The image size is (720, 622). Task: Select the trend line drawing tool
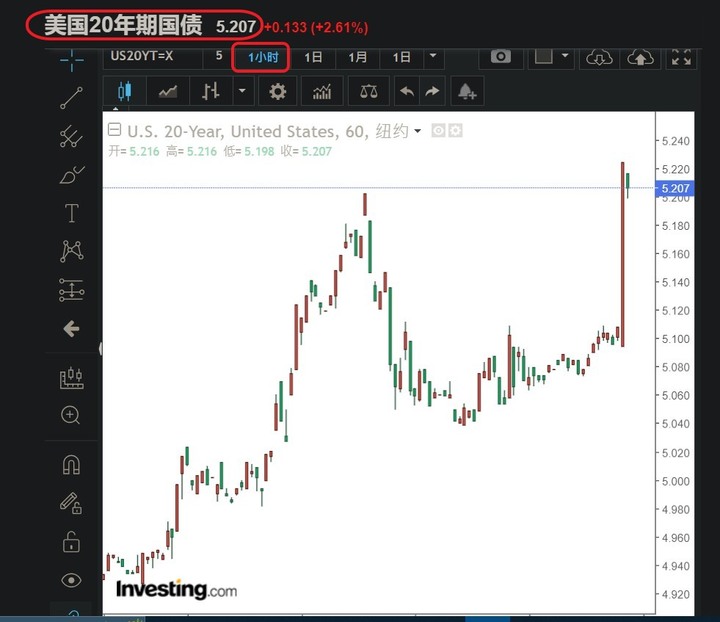71,98
